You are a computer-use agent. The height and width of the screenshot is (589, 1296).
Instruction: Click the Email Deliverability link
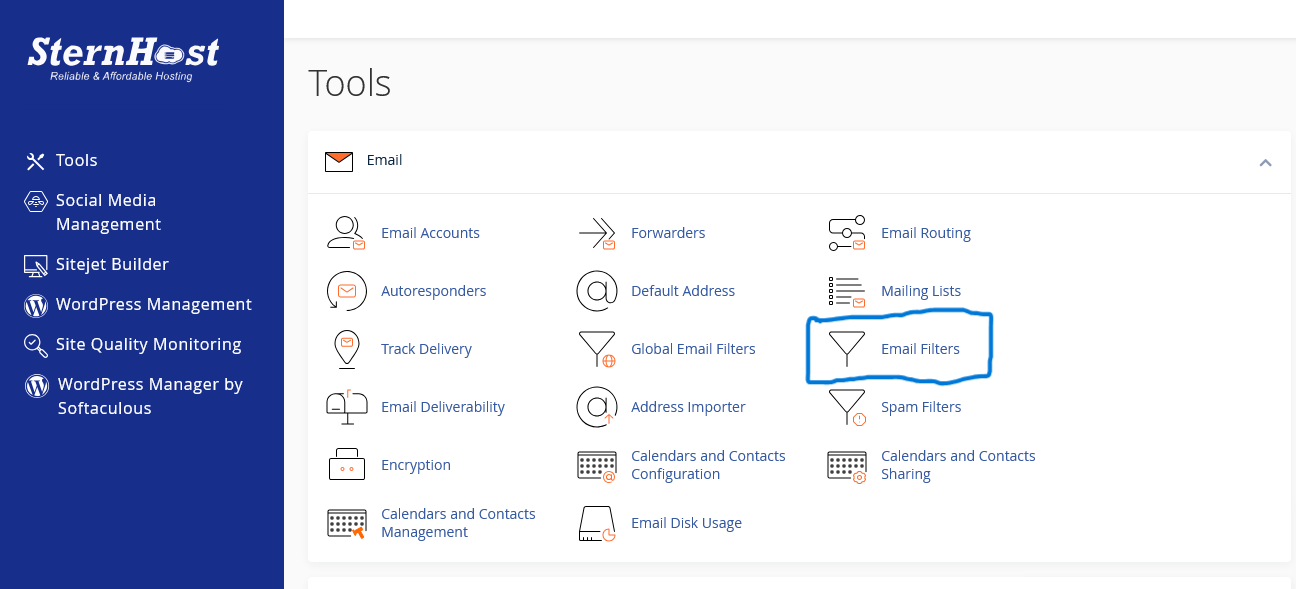pos(442,407)
